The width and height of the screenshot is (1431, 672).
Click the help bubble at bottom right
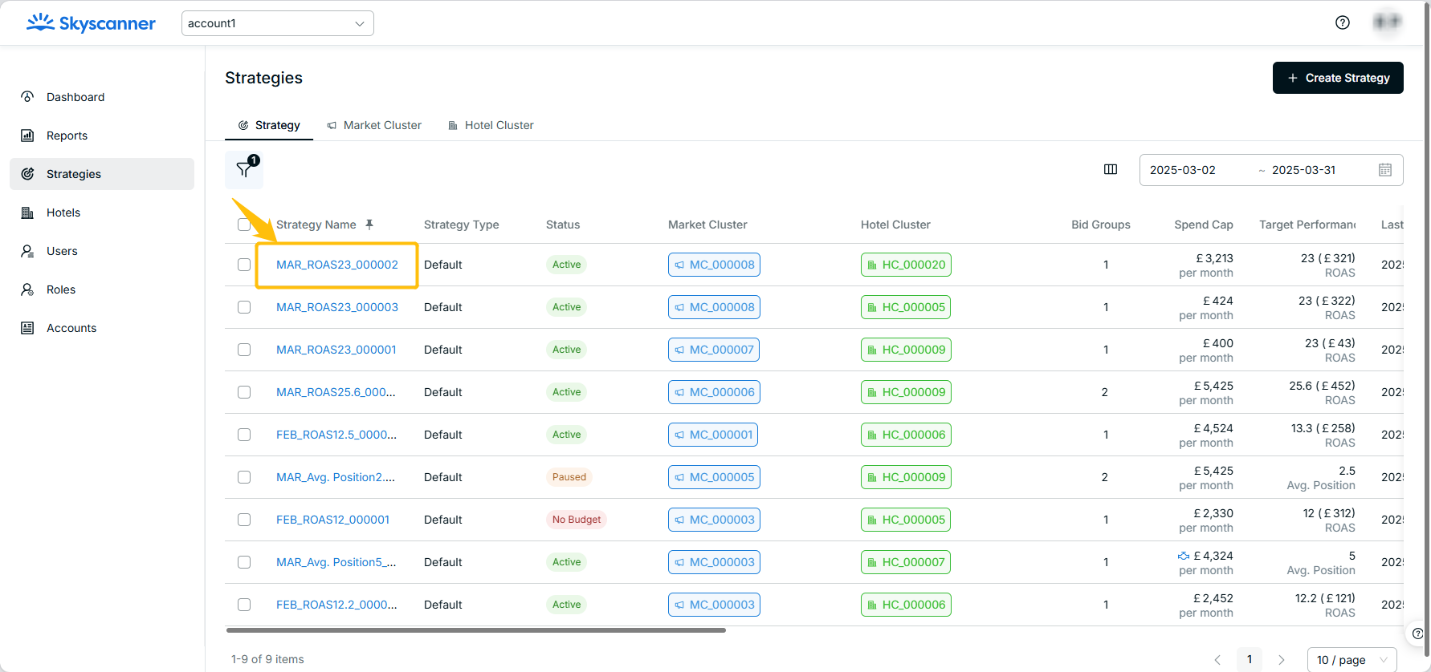(1417, 633)
